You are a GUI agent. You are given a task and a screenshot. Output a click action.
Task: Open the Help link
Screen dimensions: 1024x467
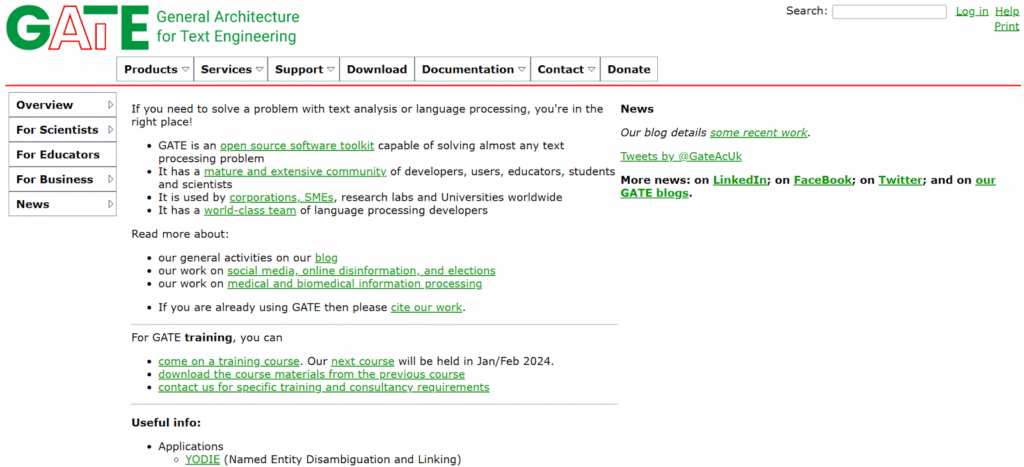point(1006,11)
